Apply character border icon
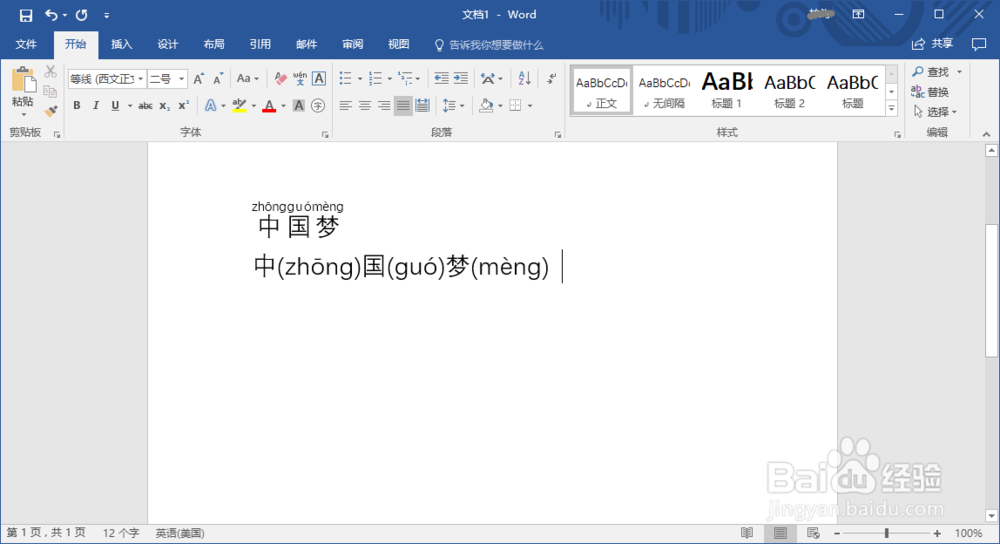Screen dimensions: 1000x544 pyautogui.click(x=319, y=78)
